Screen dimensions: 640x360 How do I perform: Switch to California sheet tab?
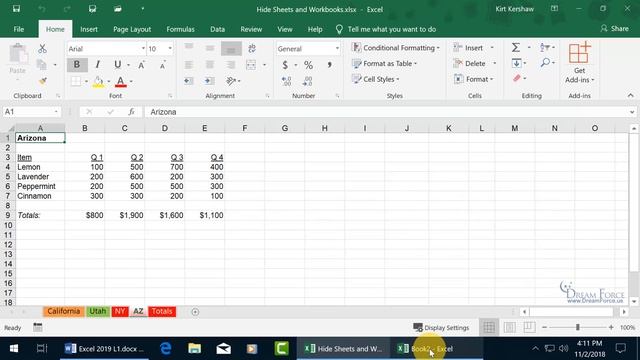point(63,311)
